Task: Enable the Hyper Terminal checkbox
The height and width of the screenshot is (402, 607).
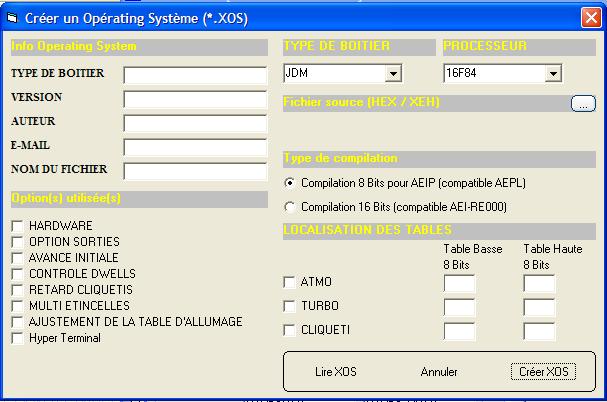Action: click(x=17, y=338)
